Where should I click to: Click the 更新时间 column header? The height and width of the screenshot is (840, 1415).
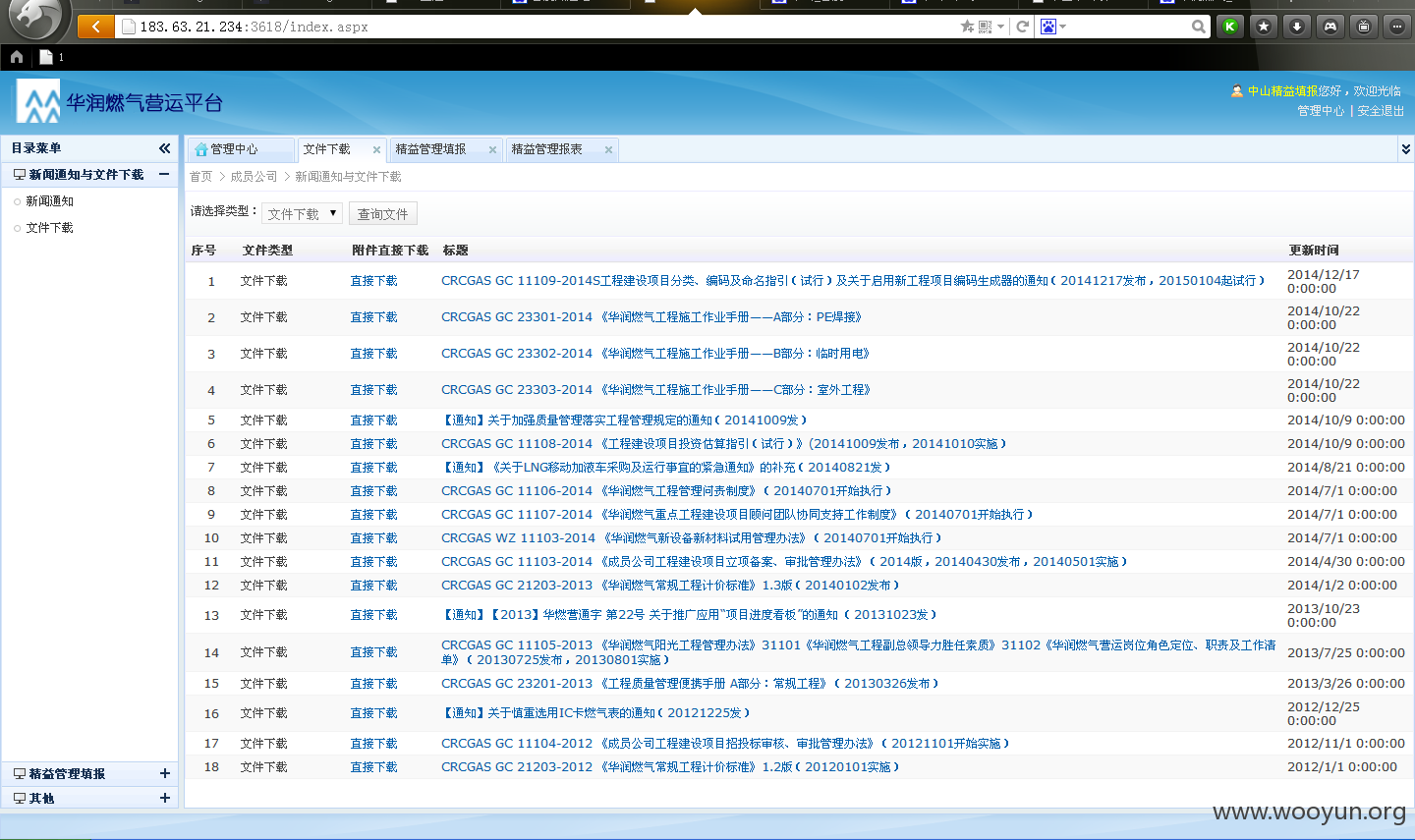tap(1314, 250)
